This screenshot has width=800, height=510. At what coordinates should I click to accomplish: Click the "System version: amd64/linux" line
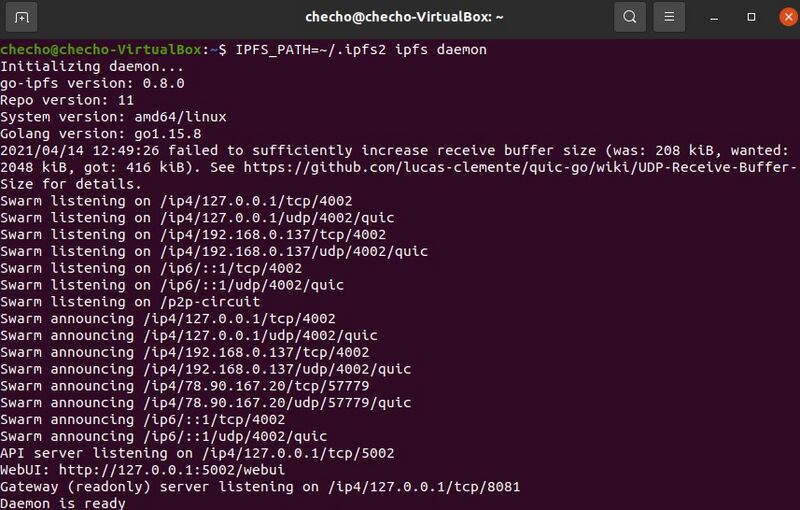click(x=113, y=116)
